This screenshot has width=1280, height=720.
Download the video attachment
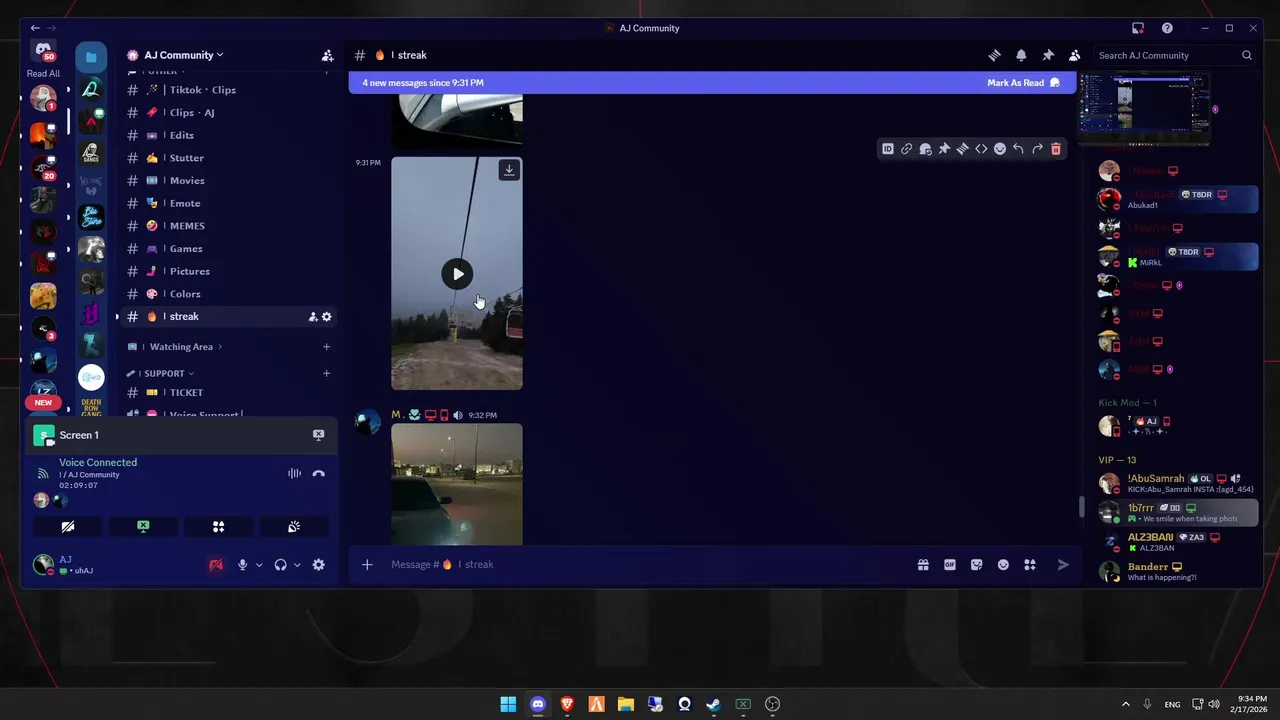click(509, 170)
